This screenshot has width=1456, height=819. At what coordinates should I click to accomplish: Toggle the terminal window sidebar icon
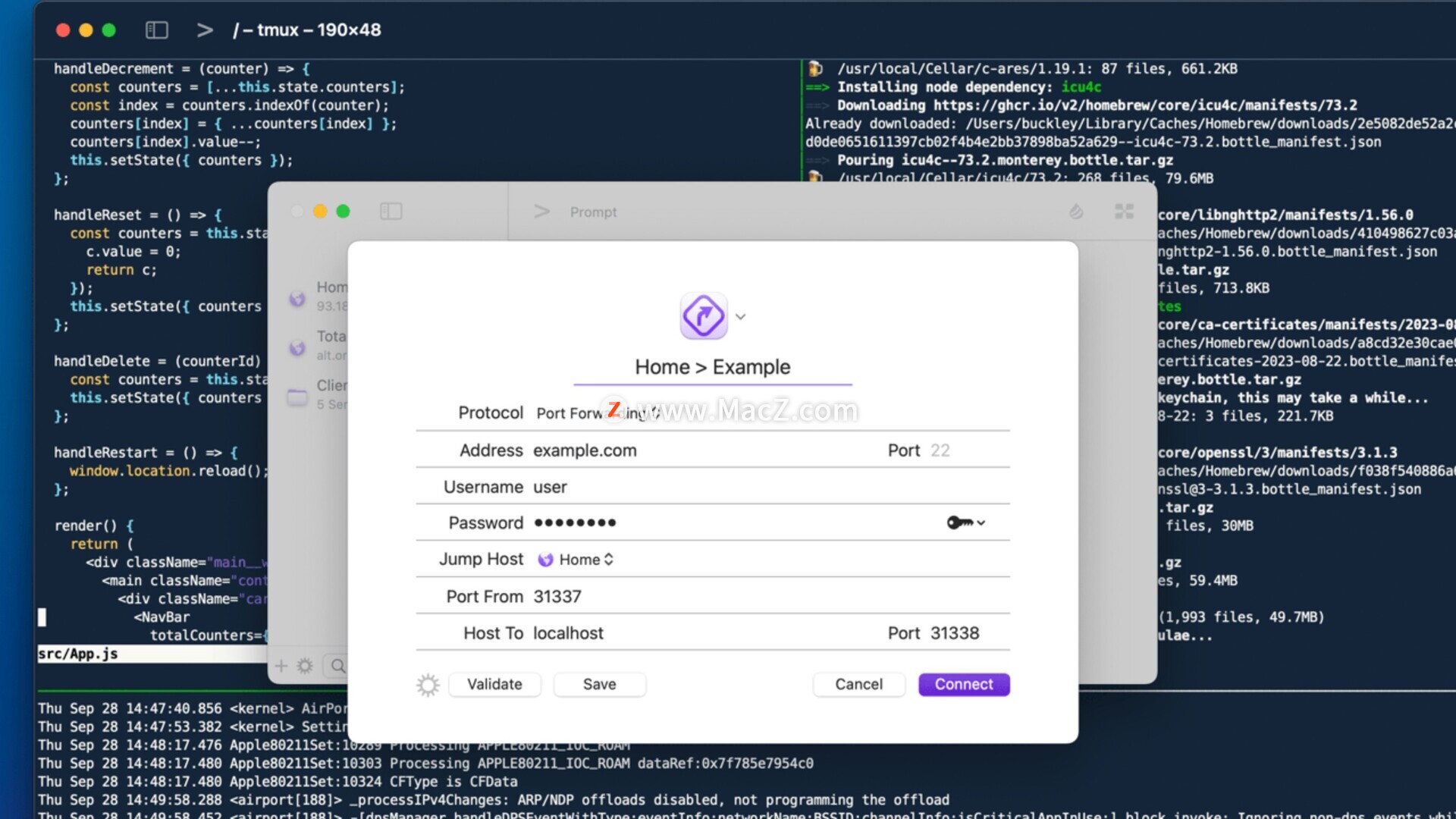coord(157,30)
